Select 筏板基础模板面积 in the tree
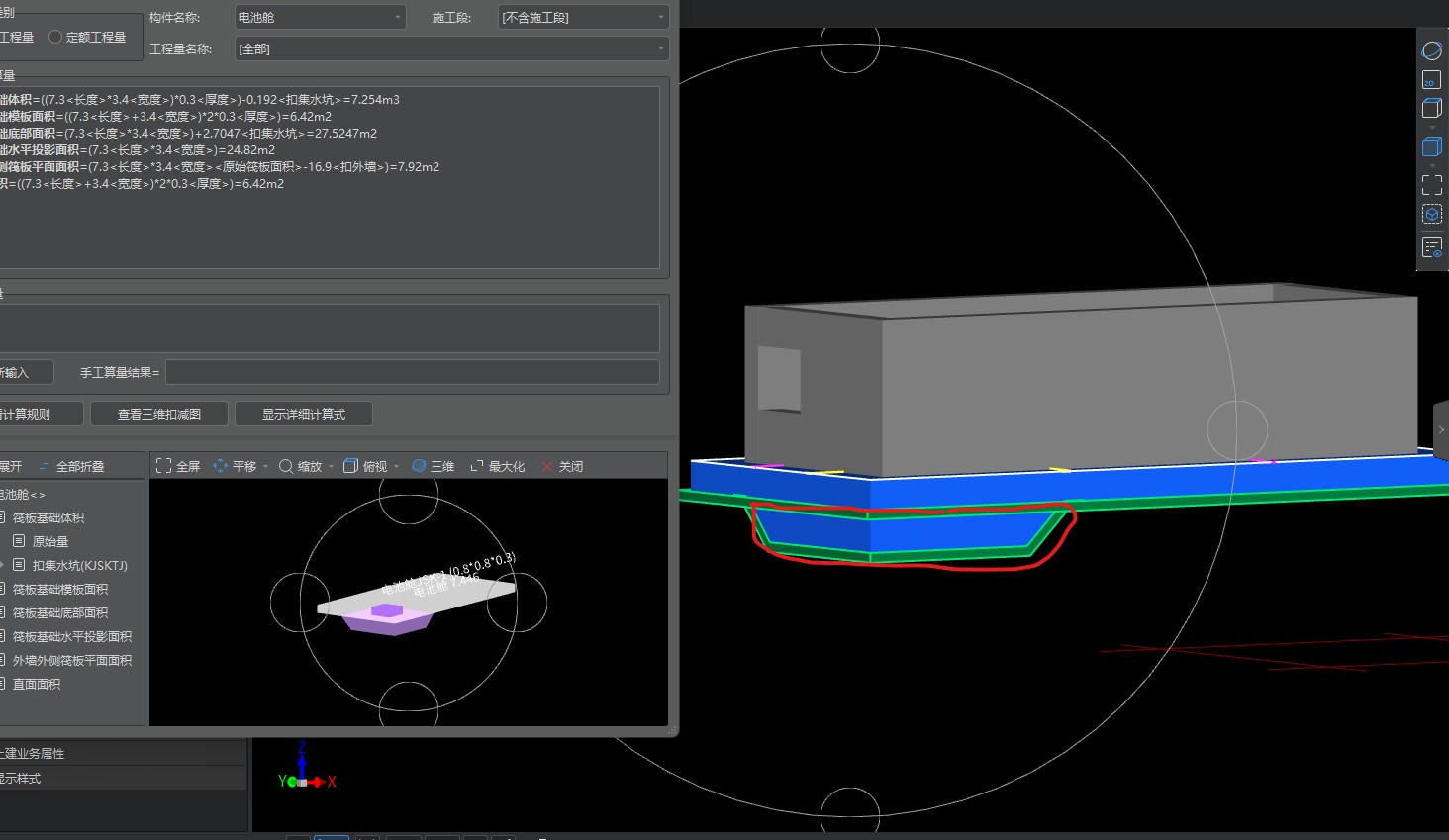Image resolution: width=1449 pixels, height=840 pixels. (60, 590)
